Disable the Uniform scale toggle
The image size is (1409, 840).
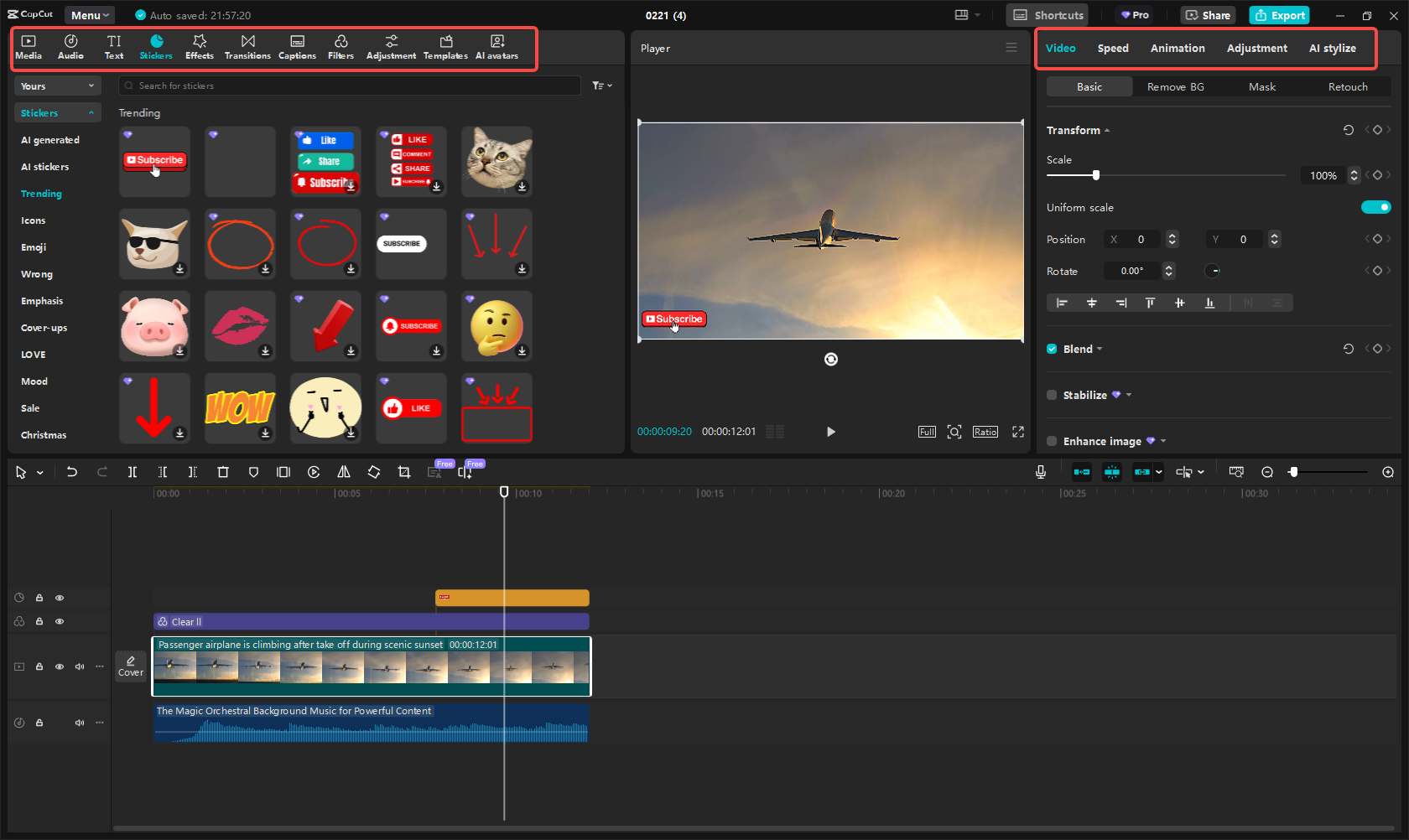[x=1375, y=207]
